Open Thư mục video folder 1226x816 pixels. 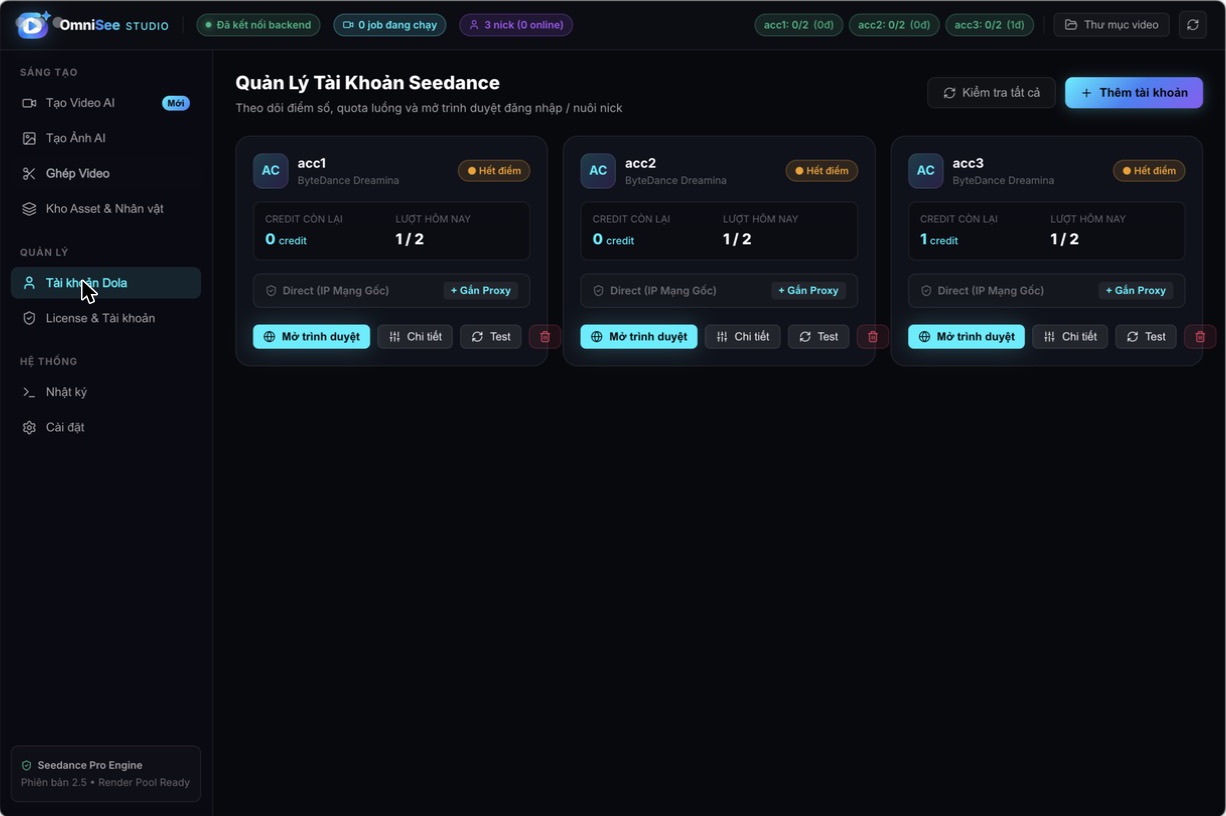[1111, 25]
